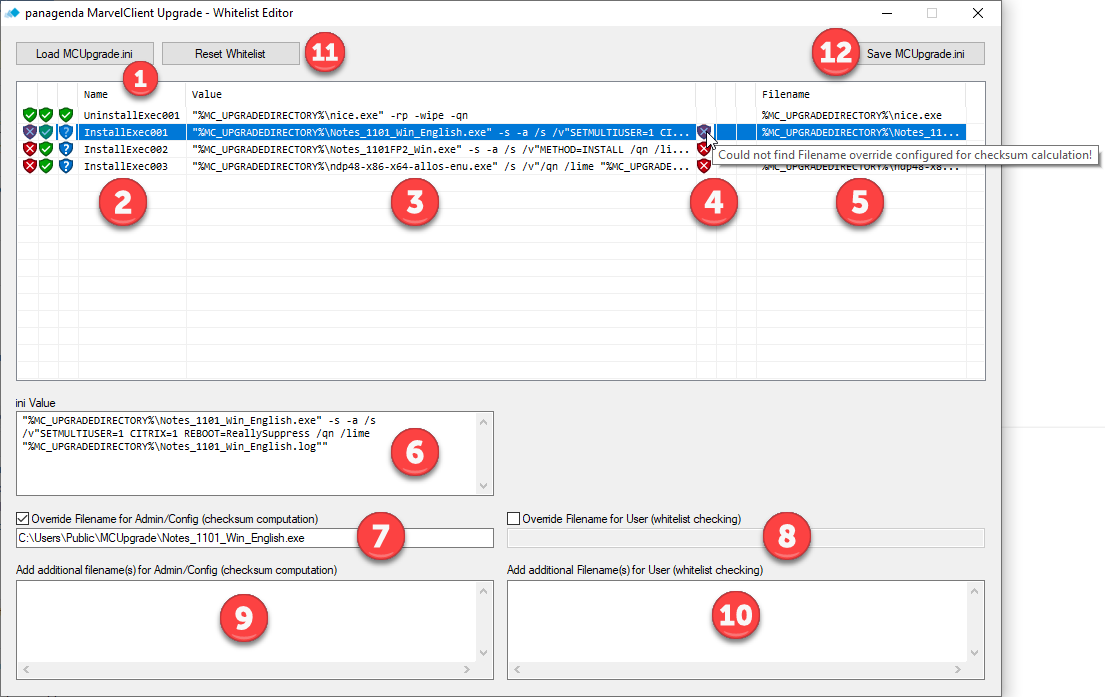
Task: Click blue question shield in InstallExec002 row
Action: [x=66, y=149]
